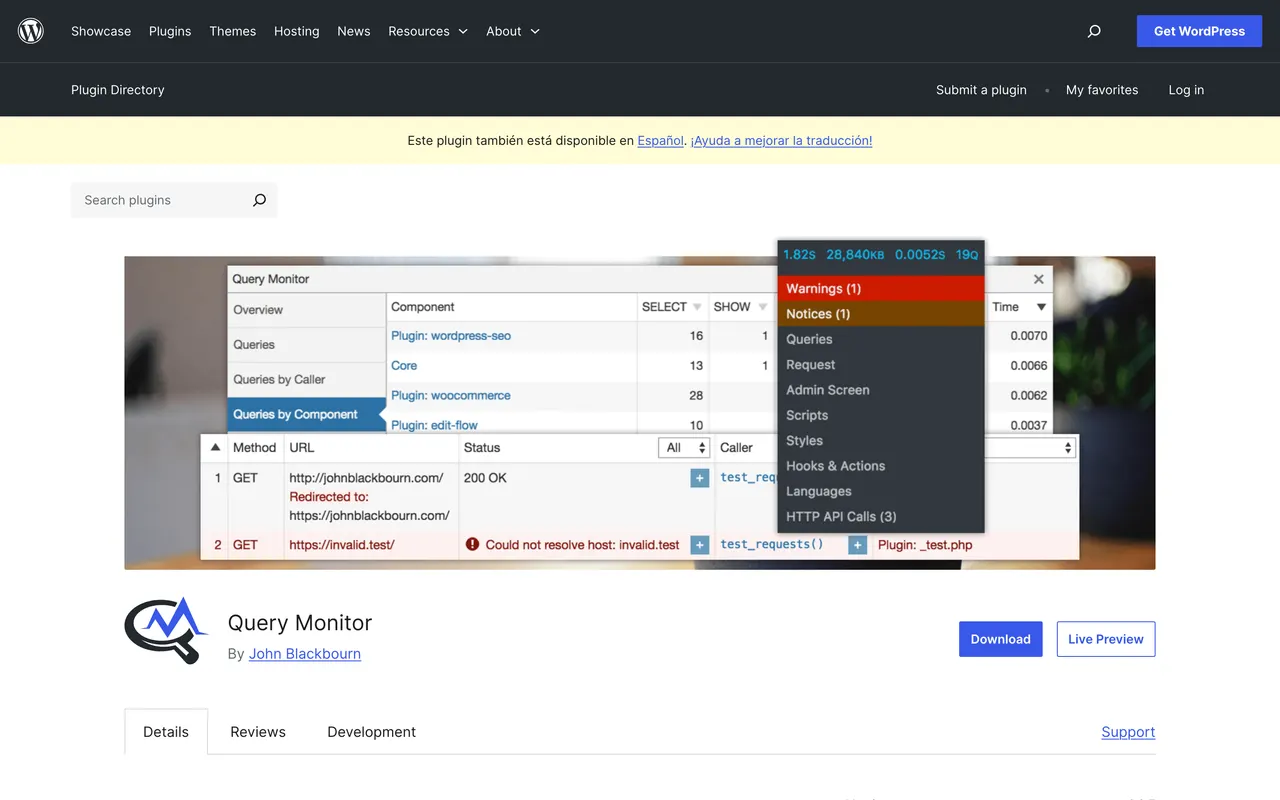Click the magnifier icon in Search plugins box
This screenshot has width=1280, height=800.
pos(259,200)
